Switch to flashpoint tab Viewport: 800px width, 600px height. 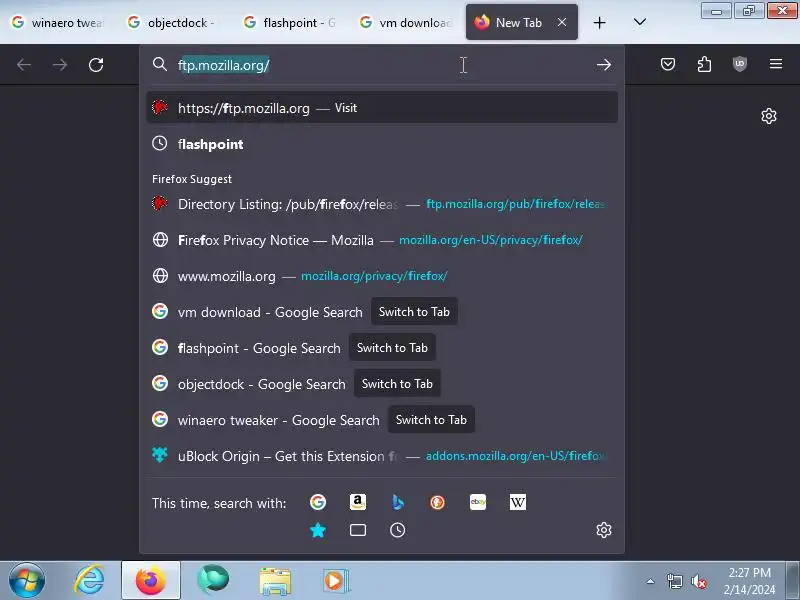tap(290, 22)
